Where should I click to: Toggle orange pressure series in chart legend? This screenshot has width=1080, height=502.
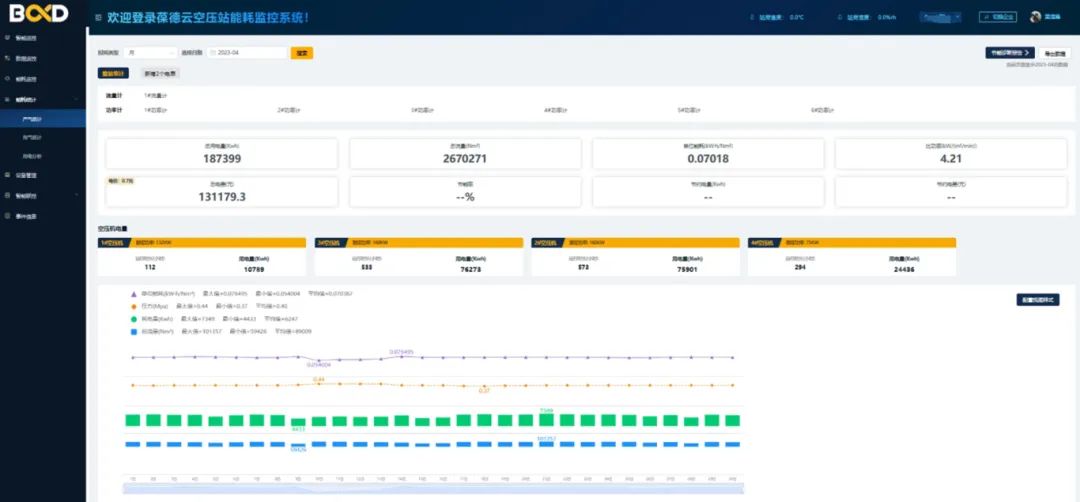click(134, 306)
